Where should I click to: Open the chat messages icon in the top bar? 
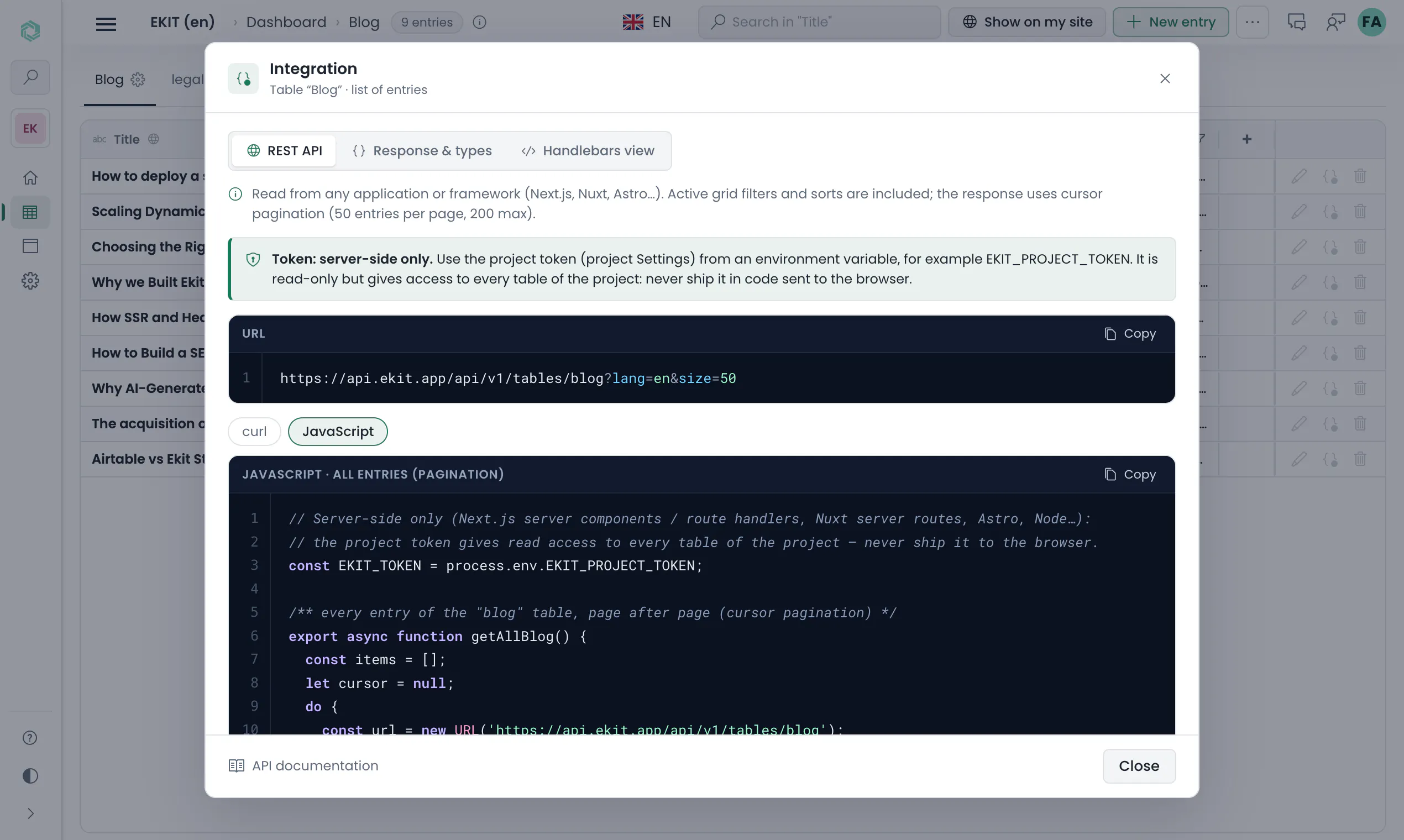1296,22
